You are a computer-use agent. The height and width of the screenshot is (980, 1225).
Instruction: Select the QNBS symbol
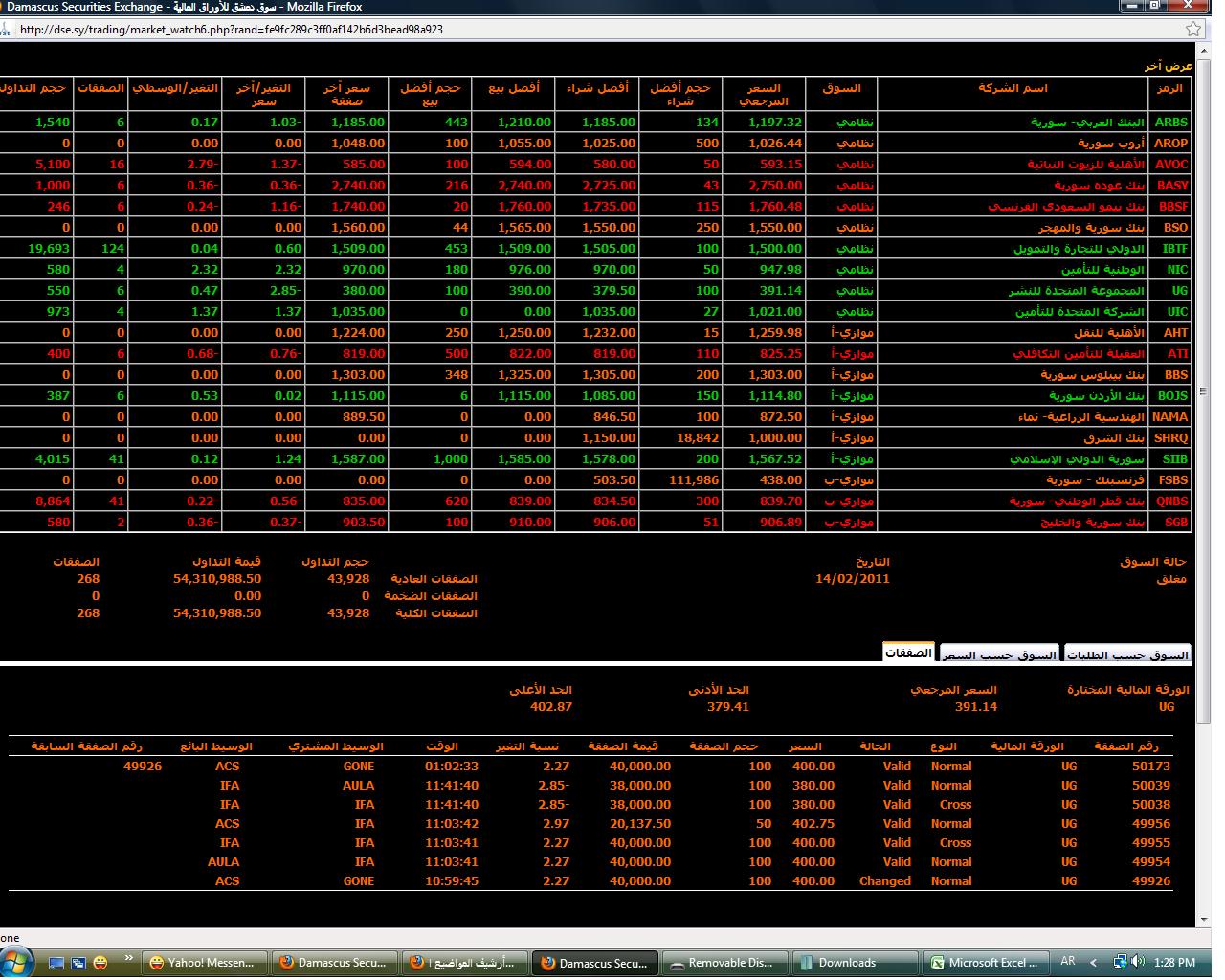1170,501
